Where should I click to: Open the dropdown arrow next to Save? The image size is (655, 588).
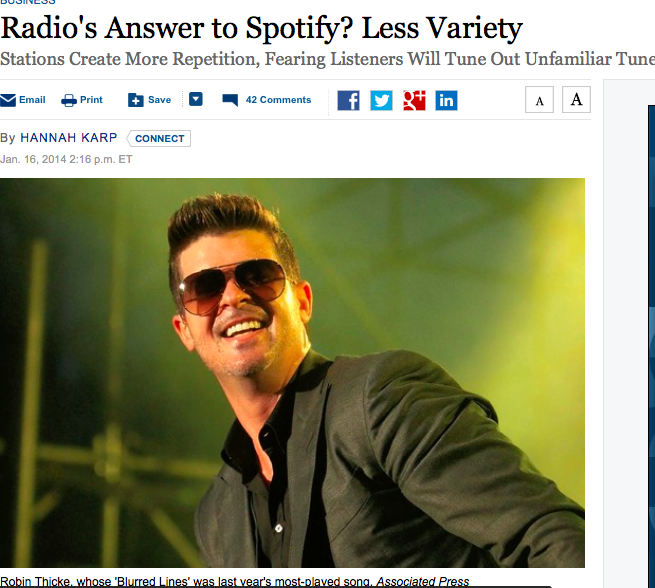pyautogui.click(x=196, y=99)
